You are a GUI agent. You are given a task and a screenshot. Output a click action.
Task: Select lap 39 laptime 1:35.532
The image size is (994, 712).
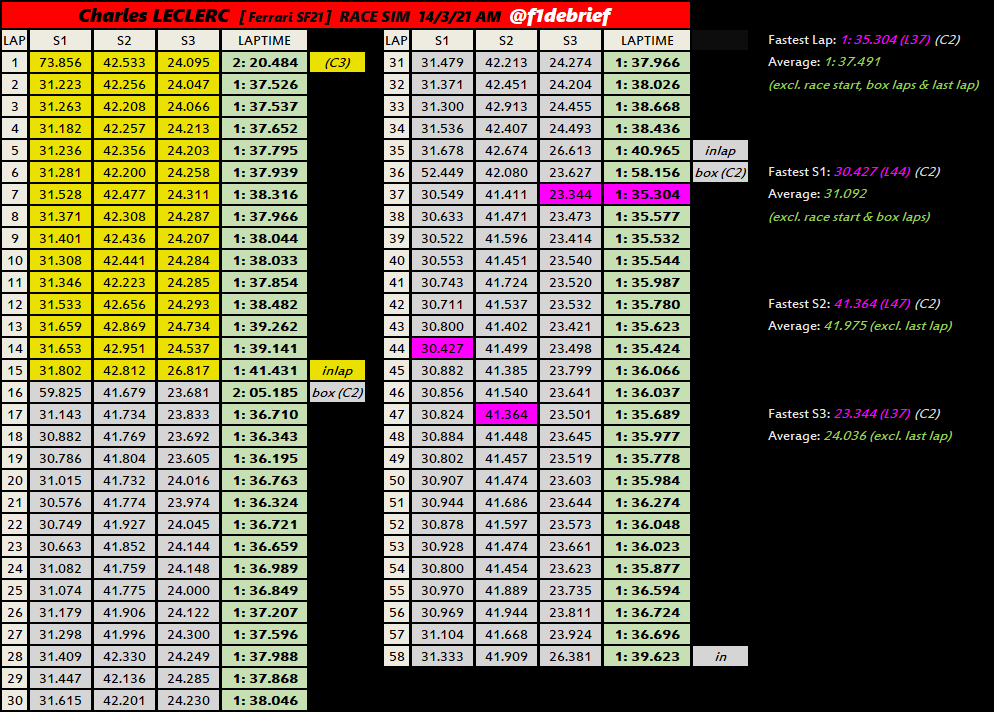tap(647, 238)
